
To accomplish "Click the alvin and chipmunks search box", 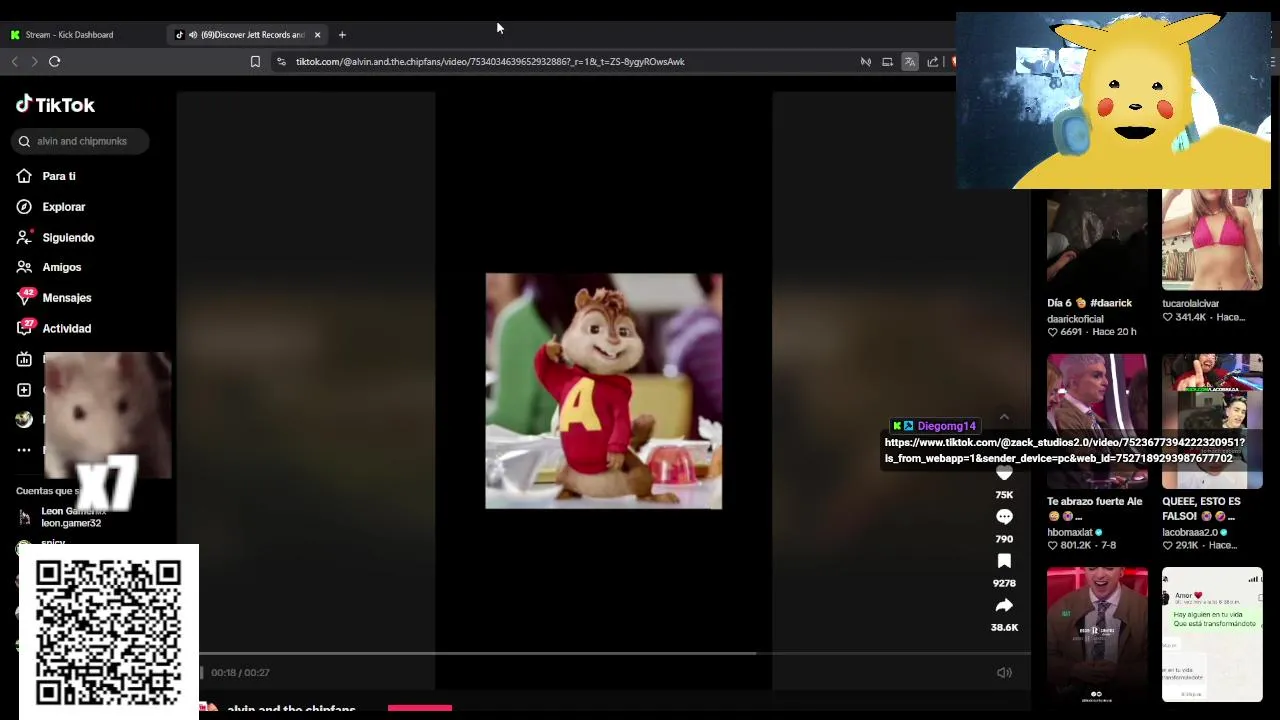I will tap(82, 141).
